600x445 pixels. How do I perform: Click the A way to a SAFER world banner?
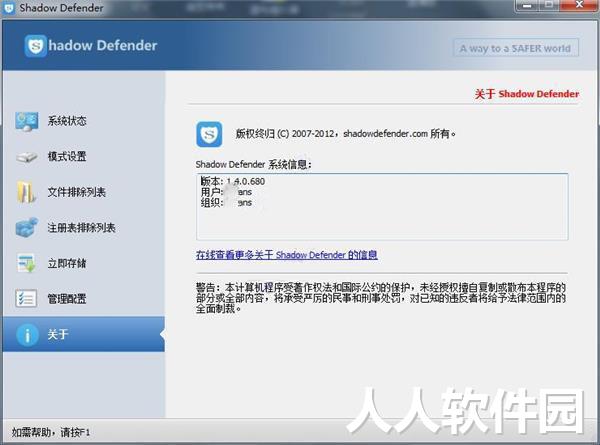pyautogui.click(x=516, y=48)
